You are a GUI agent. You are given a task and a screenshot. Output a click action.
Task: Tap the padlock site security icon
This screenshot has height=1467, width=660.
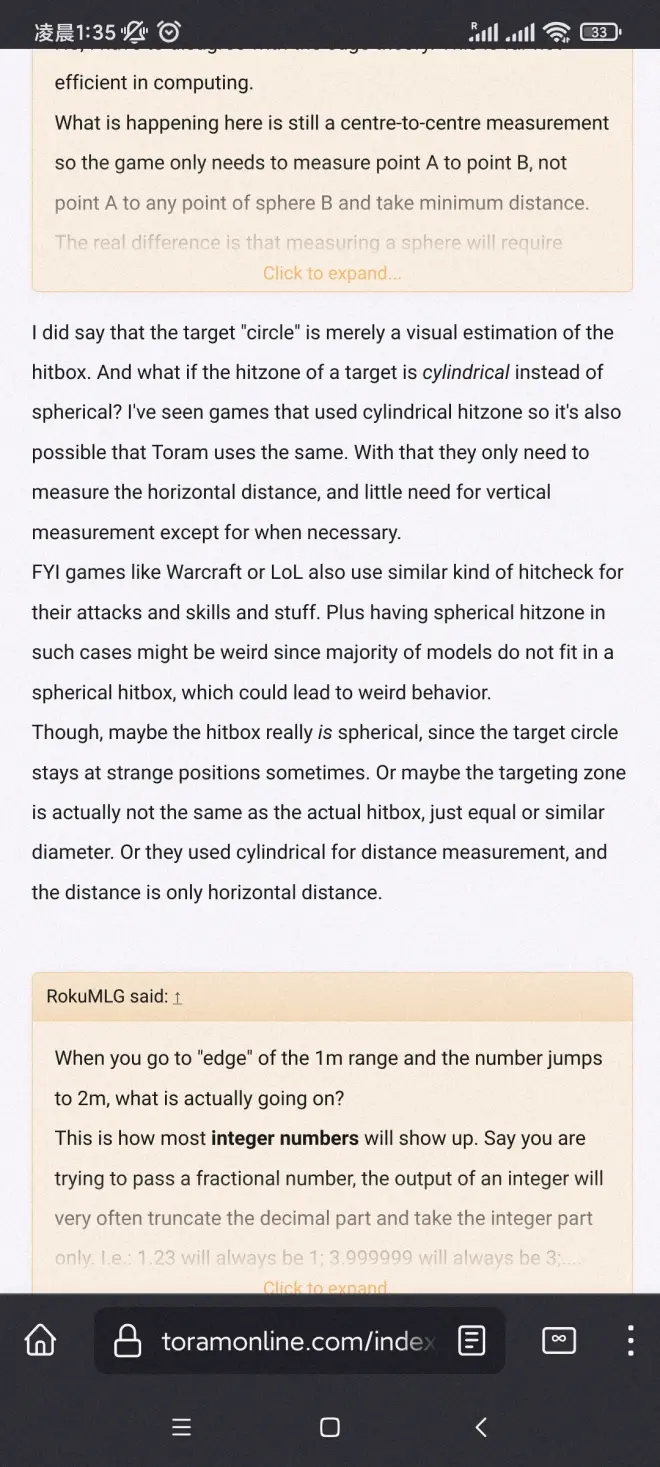[128, 1340]
